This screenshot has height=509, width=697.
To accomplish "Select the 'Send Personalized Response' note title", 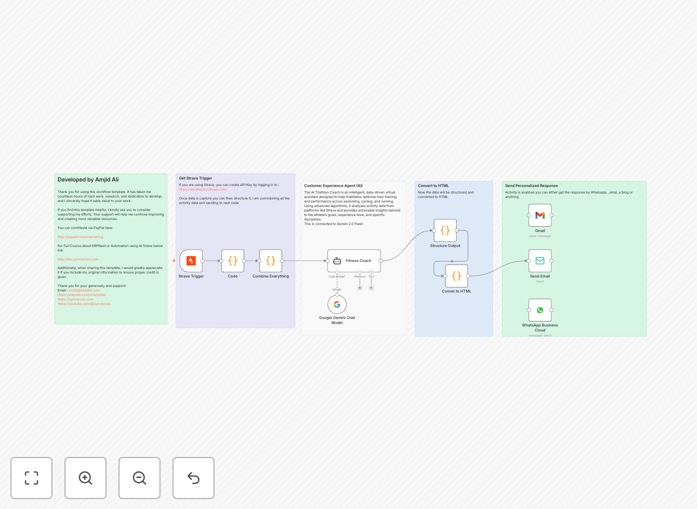I will coord(532,186).
